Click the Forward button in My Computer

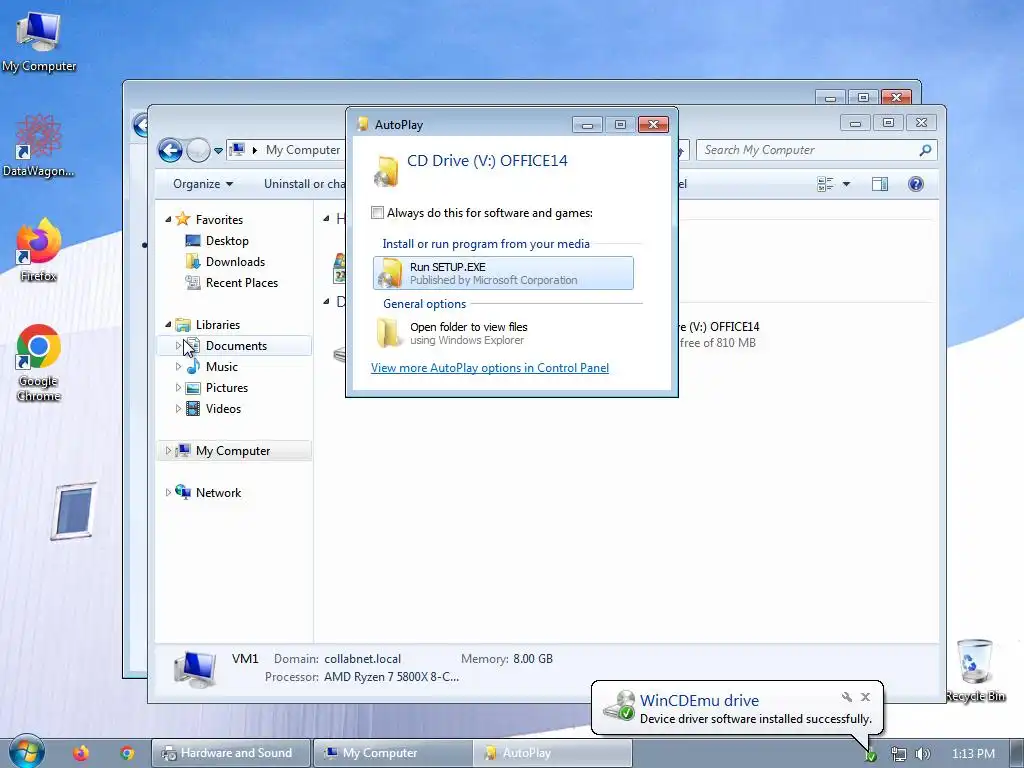pos(198,150)
